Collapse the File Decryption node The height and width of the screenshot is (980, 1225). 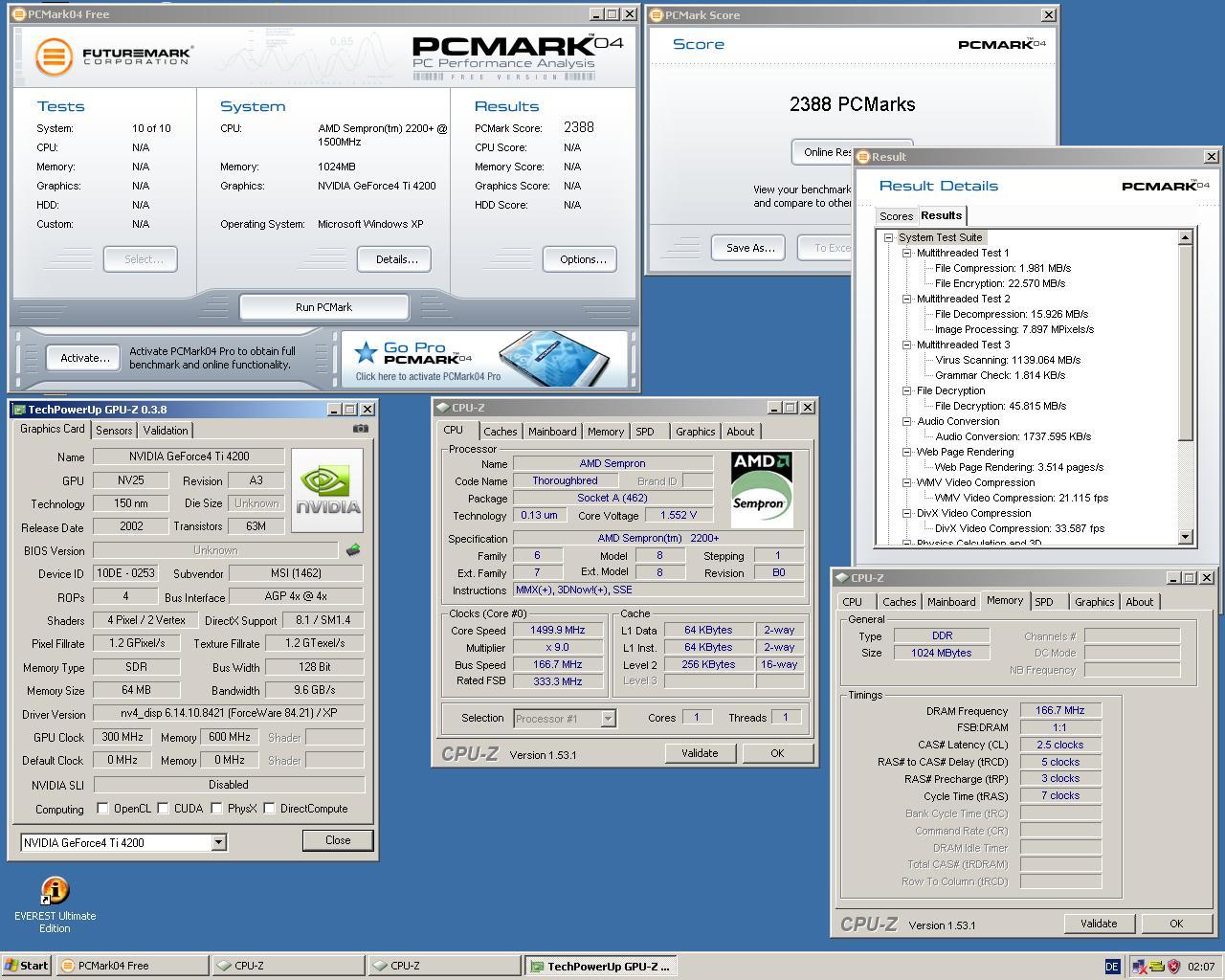[x=907, y=390]
